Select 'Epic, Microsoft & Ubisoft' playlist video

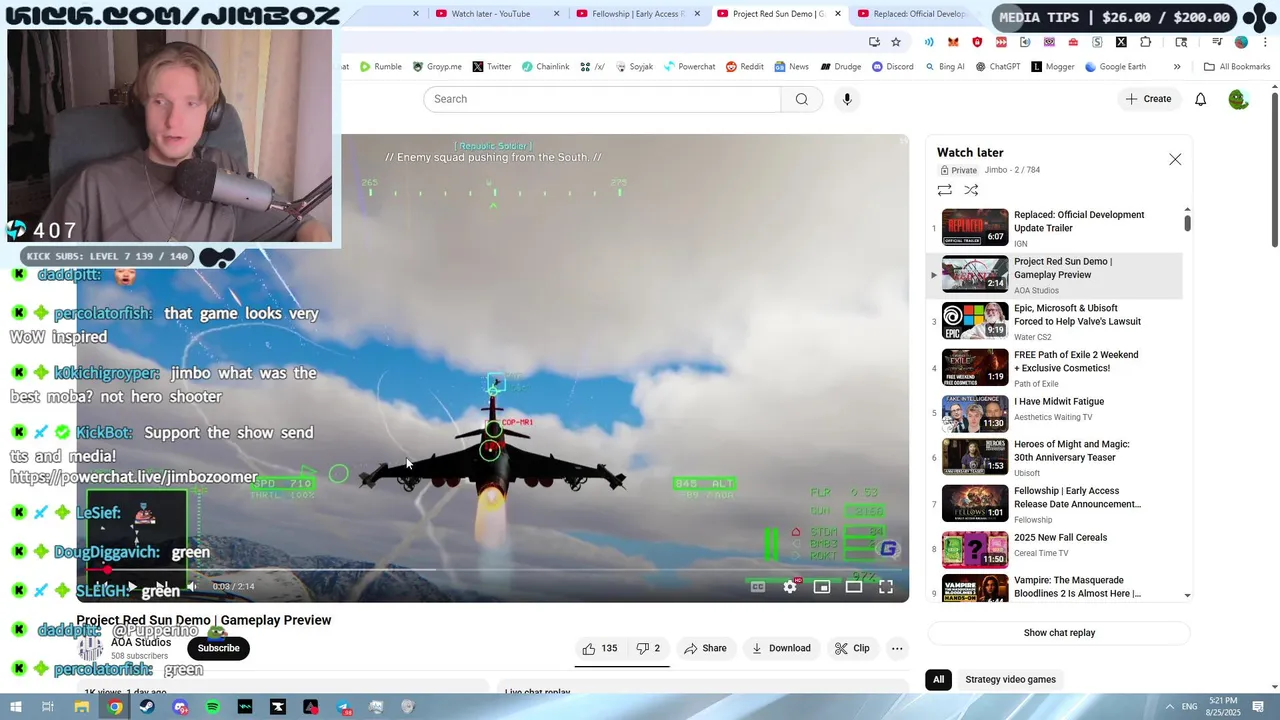click(x=1056, y=321)
